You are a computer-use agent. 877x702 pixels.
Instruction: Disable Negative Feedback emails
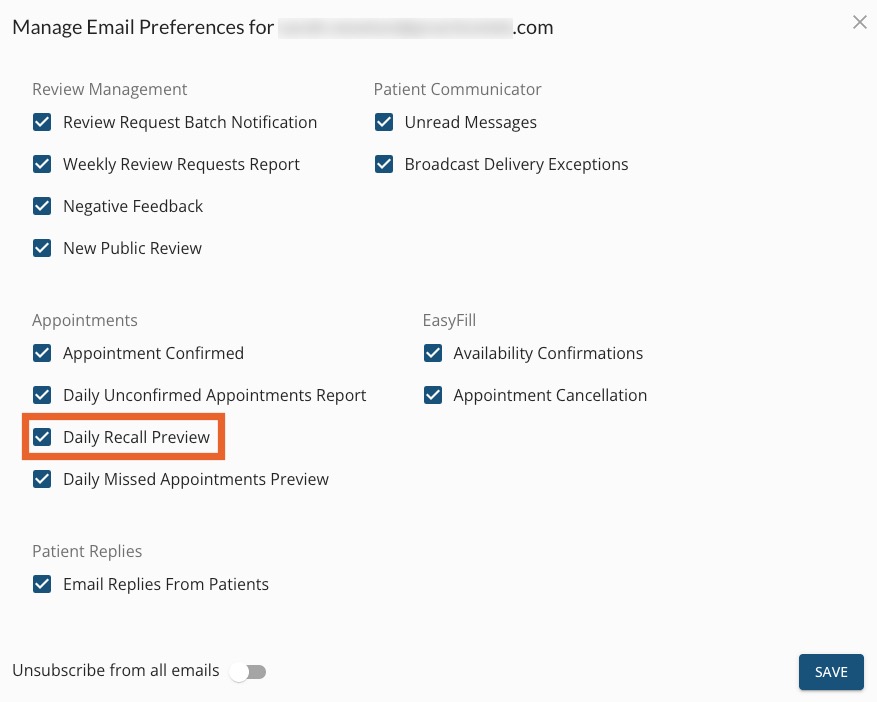tap(42, 206)
